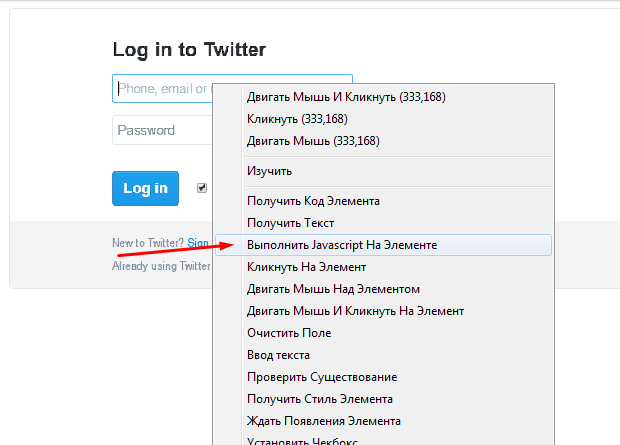The width and height of the screenshot is (620, 445).
Task: Click 'Already using Twitter' text
Action: point(161,266)
